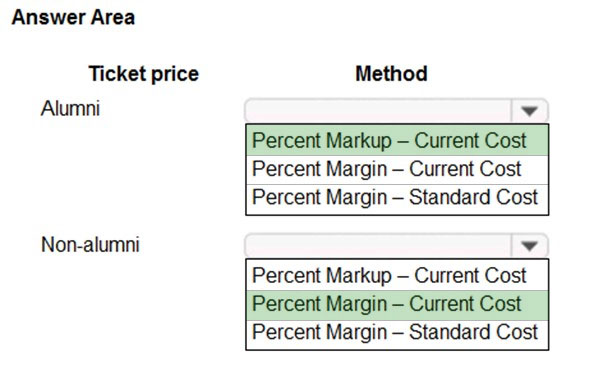Click the Alumni row label
Image resolution: width=594 pixels, height=388 pixels.
click(70, 109)
